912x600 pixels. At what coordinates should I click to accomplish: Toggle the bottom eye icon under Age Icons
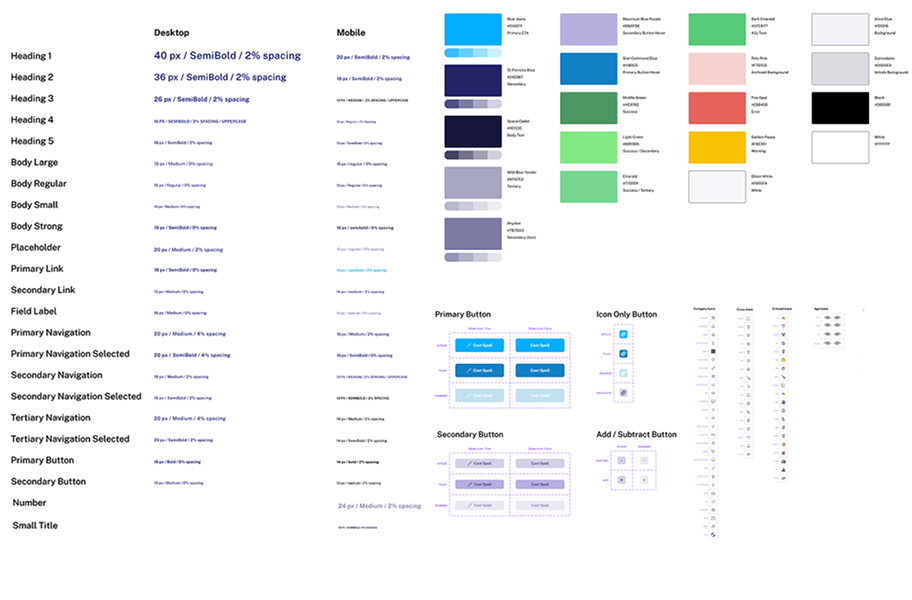click(x=827, y=343)
